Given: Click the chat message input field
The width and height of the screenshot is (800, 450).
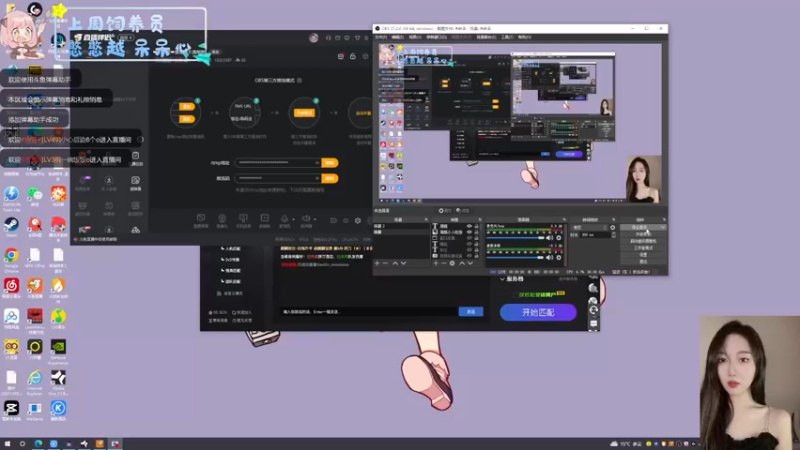Looking at the screenshot, I should click(x=368, y=311).
